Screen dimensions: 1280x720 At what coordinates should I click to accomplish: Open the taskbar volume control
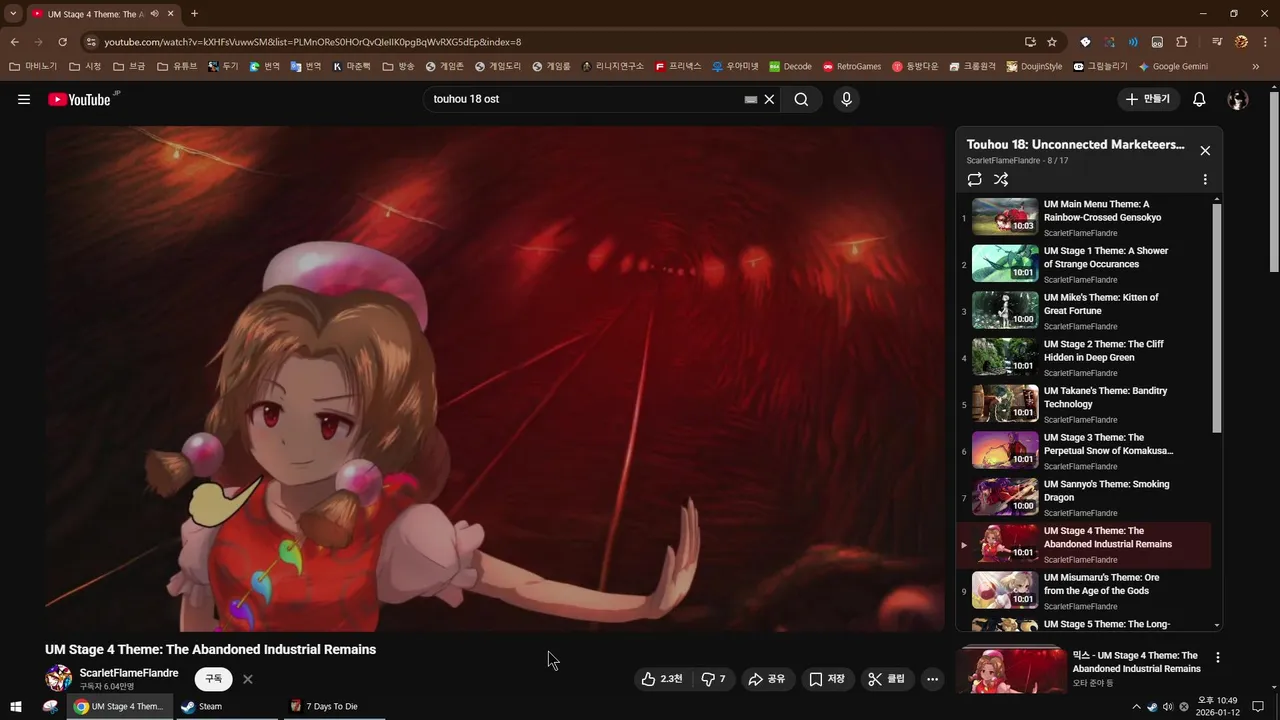point(1168,707)
